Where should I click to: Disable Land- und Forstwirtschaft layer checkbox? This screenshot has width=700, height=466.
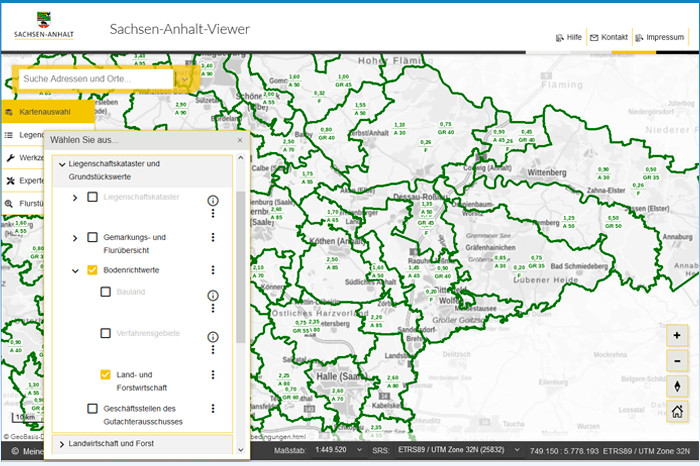106,375
